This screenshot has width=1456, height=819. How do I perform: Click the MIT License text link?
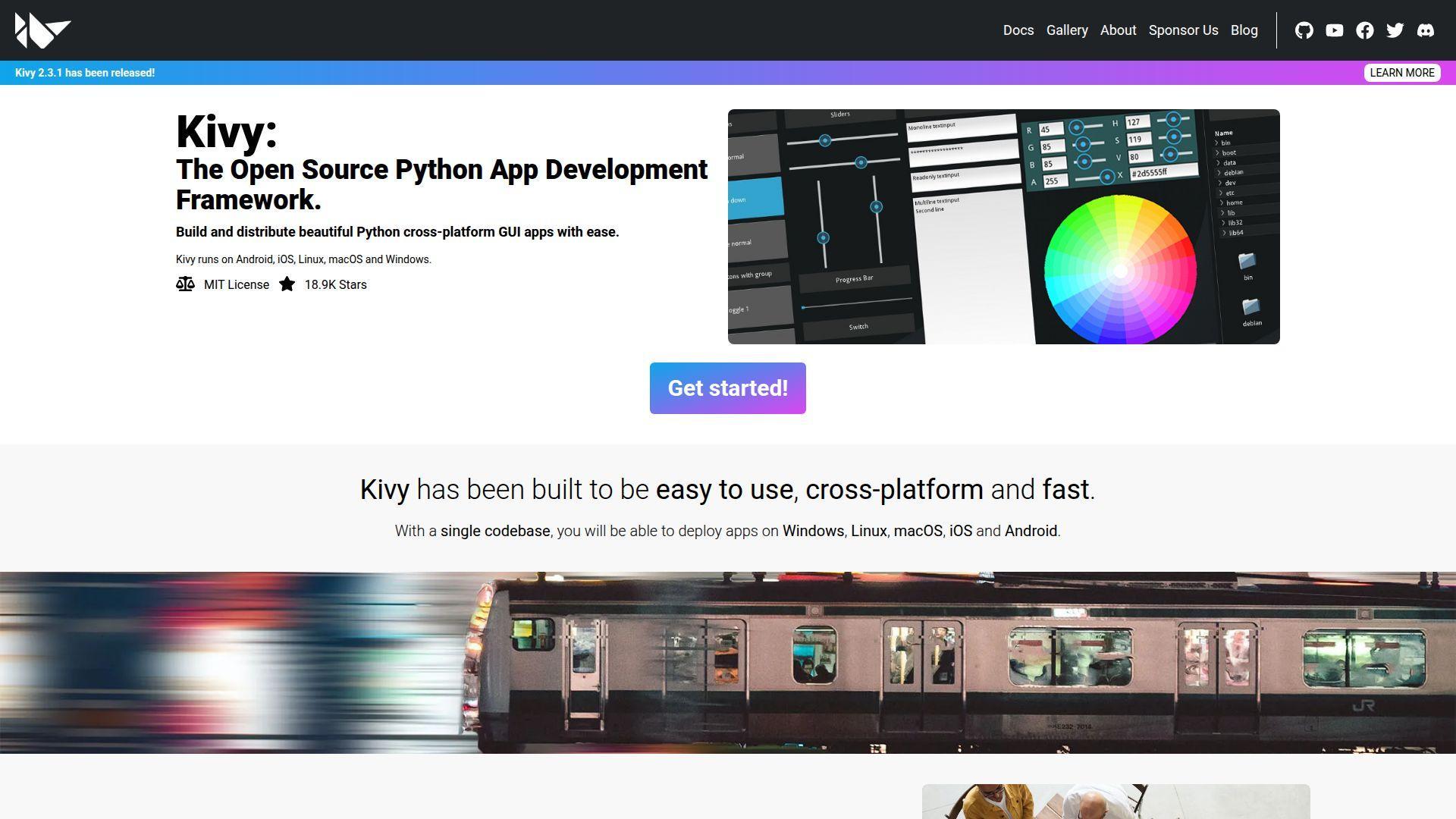[x=236, y=284]
